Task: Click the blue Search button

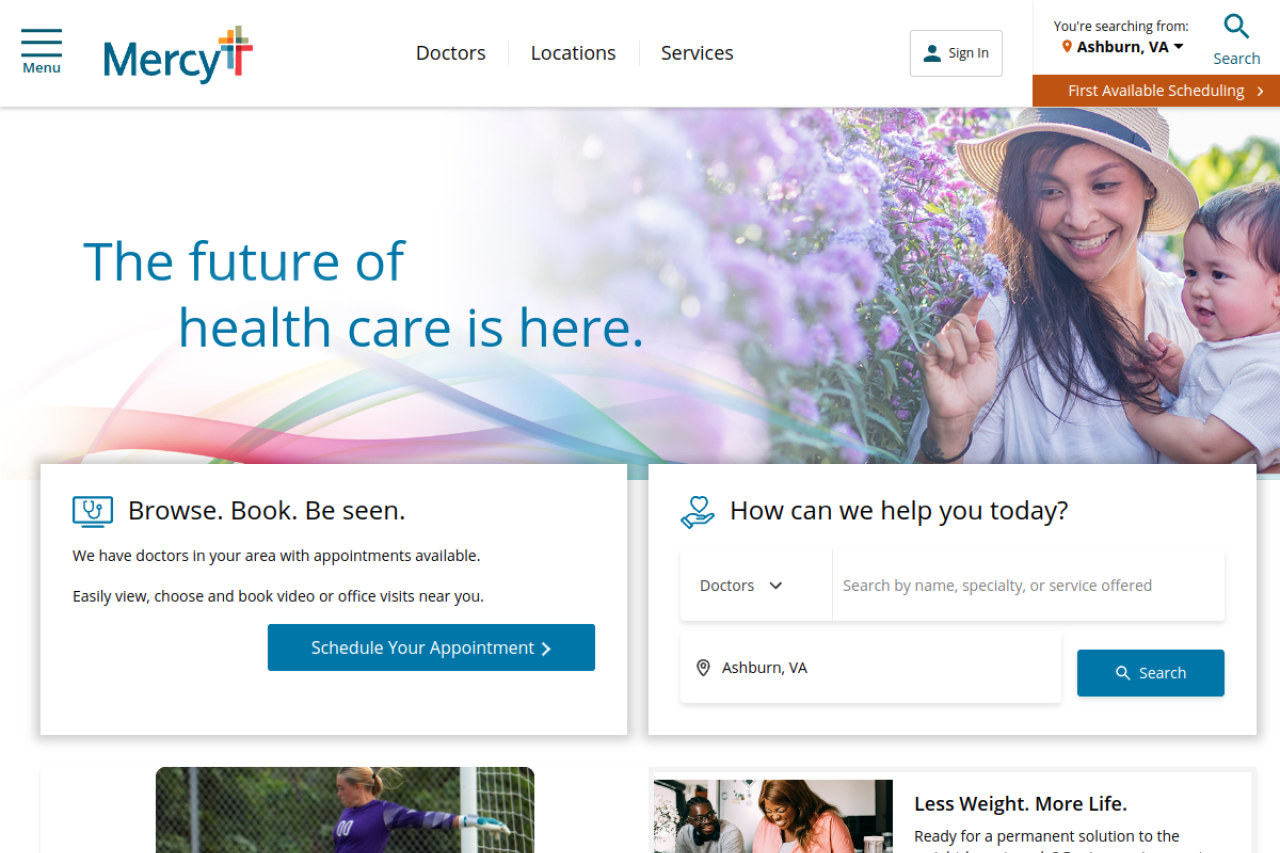Action: 1150,673
